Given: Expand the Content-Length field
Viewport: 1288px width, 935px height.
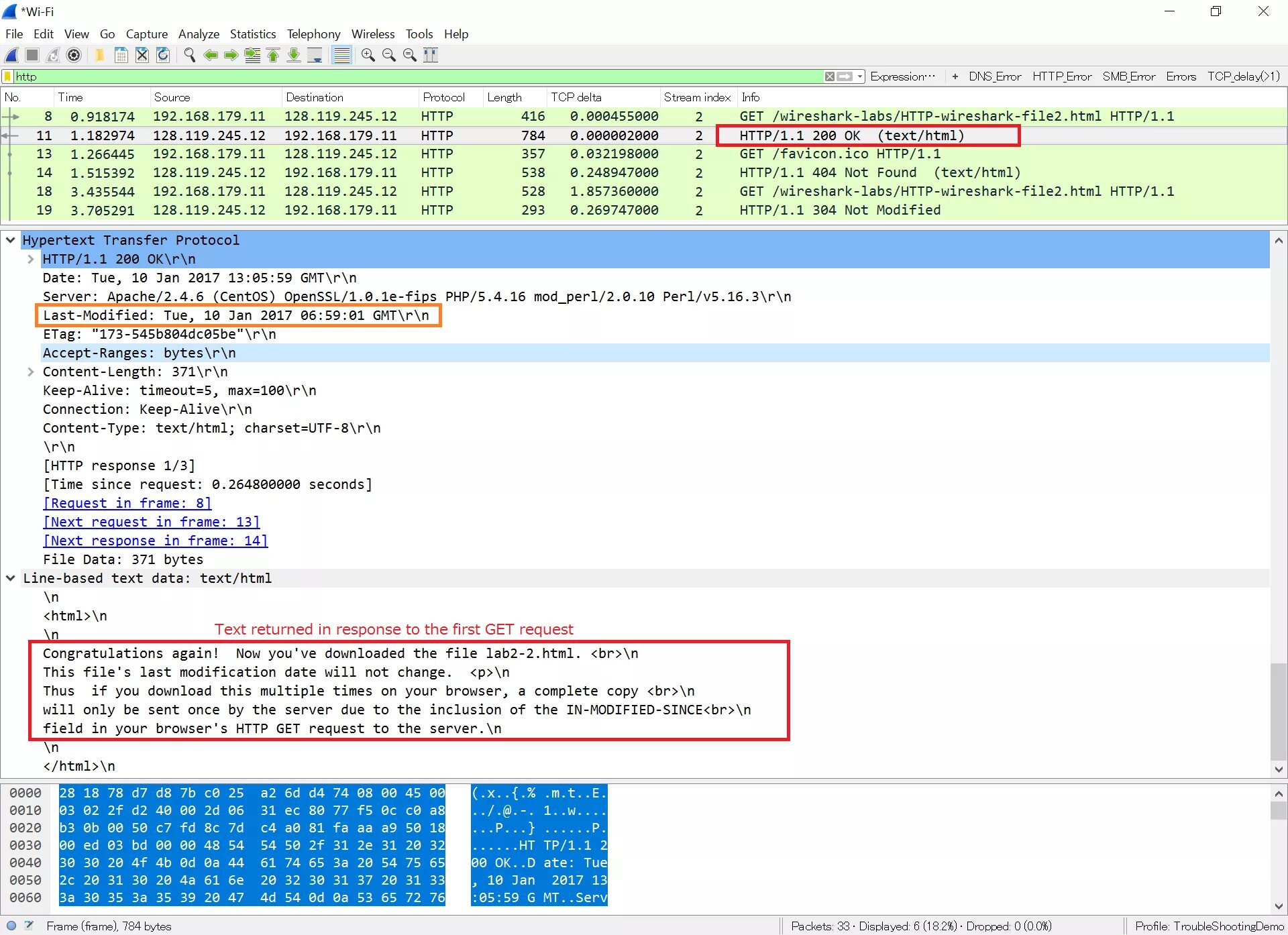Looking at the screenshot, I should (30, 372).
